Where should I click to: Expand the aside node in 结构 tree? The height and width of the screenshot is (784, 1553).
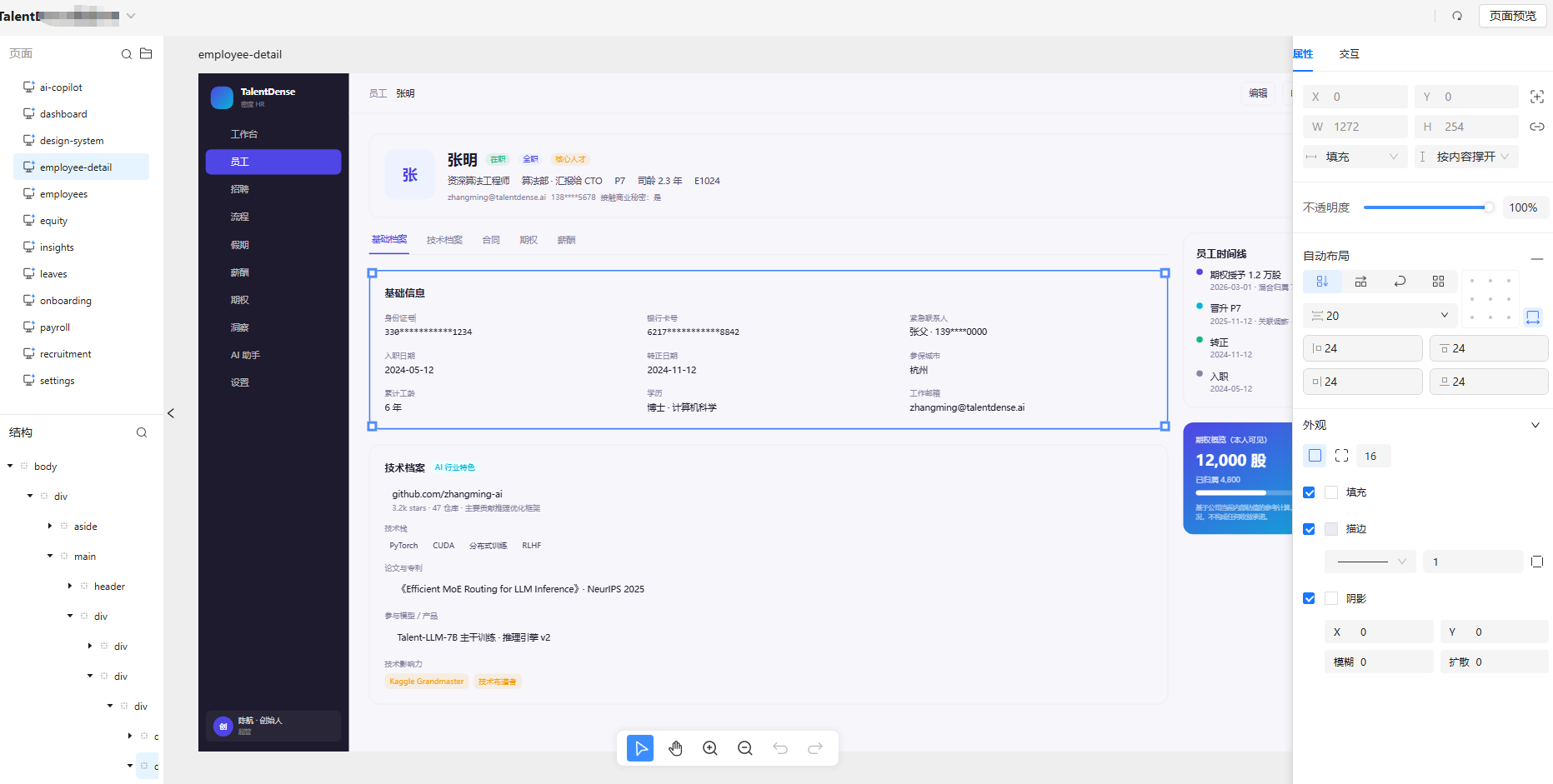point(50,526)
